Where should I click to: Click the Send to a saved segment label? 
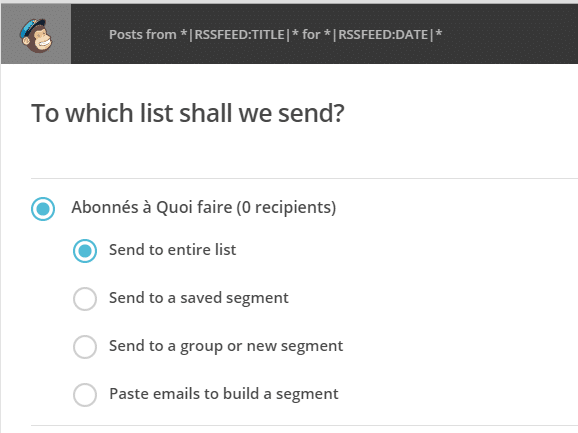[199, 298]
